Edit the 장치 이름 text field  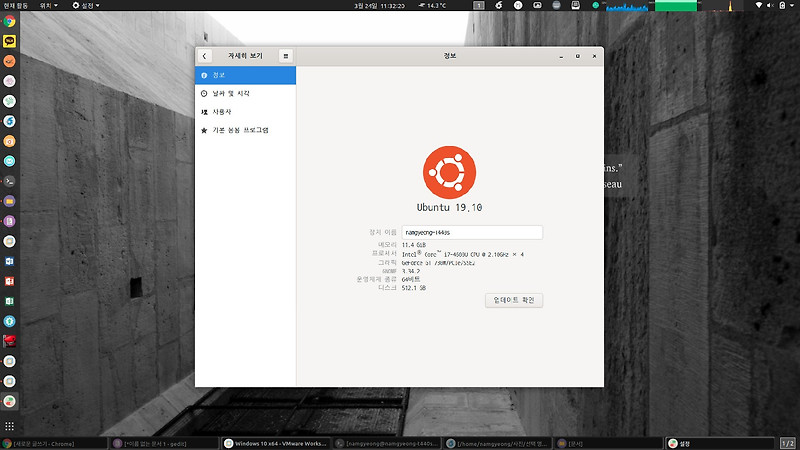click(x=472, y=232)
